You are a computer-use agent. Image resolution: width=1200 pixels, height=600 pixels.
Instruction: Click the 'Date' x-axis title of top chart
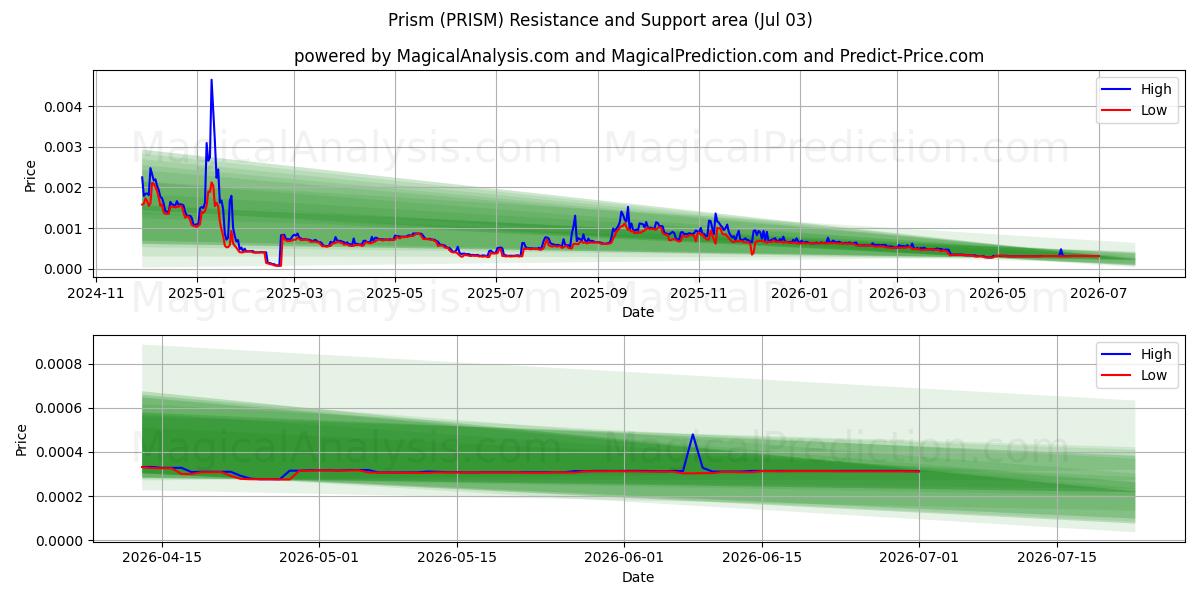point(638,312)
